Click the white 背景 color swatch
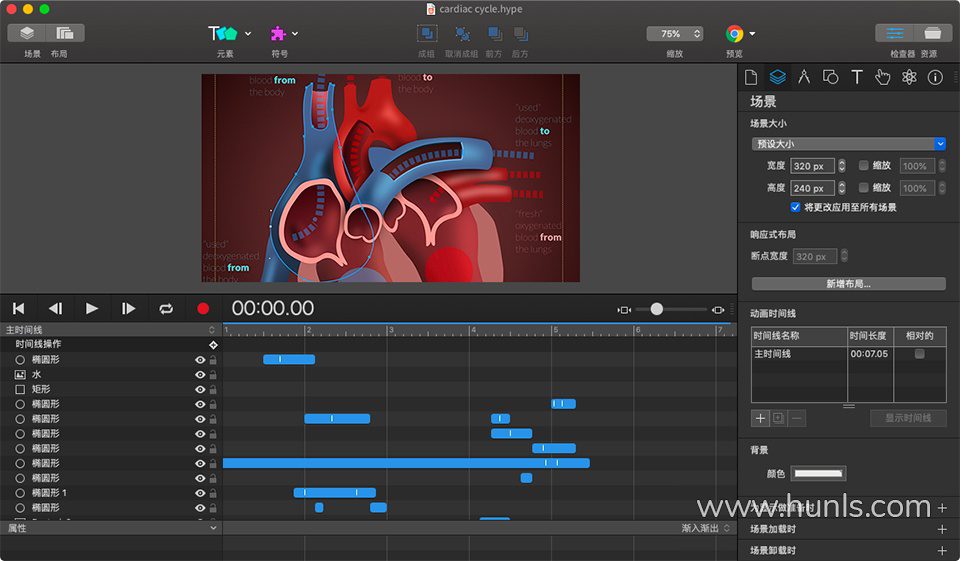 tap(818, 473)
